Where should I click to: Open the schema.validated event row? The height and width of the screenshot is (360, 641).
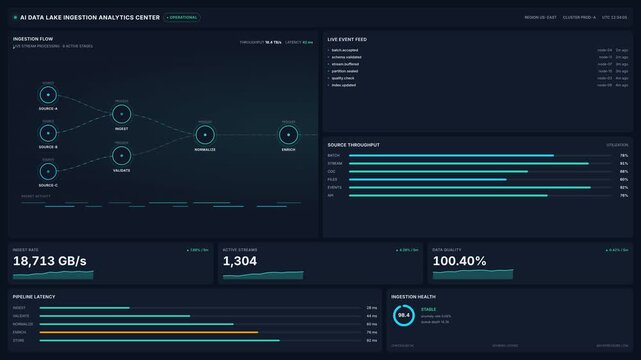pyautogui.click(x=477, y=57)
